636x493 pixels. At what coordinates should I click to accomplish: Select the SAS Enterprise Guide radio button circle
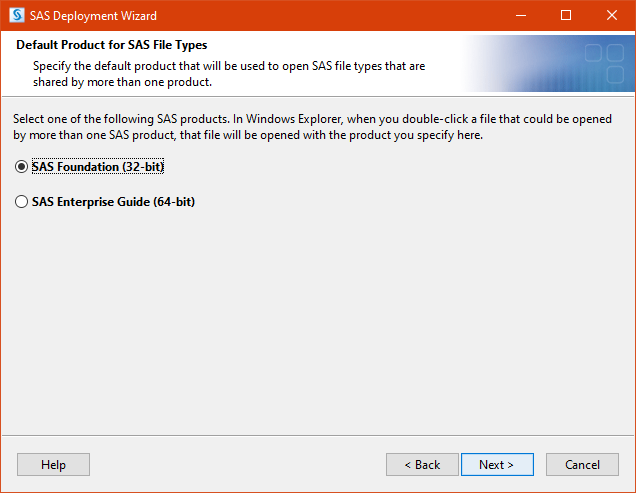(21, 202)
